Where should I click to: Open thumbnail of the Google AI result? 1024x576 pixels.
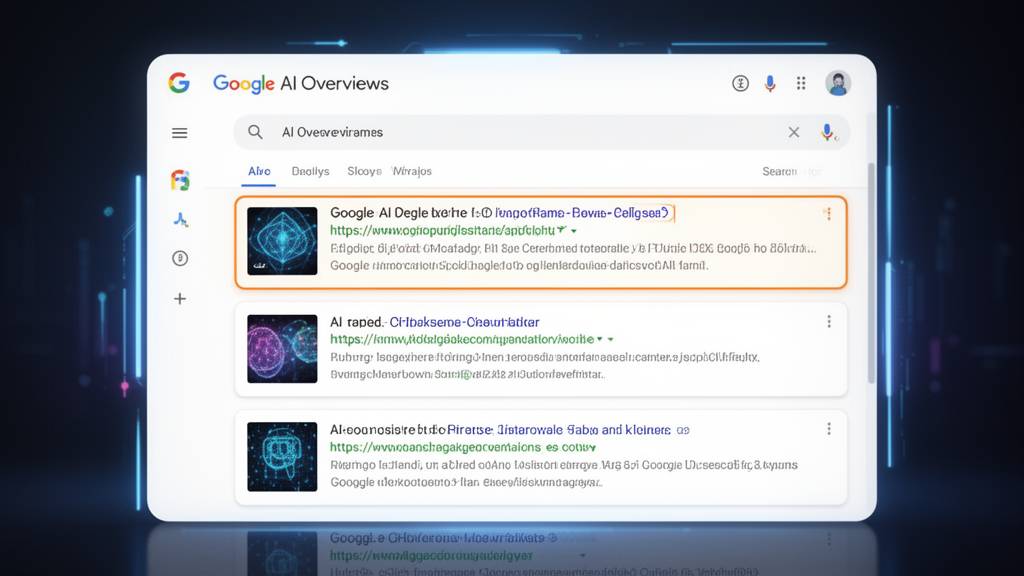282,241
